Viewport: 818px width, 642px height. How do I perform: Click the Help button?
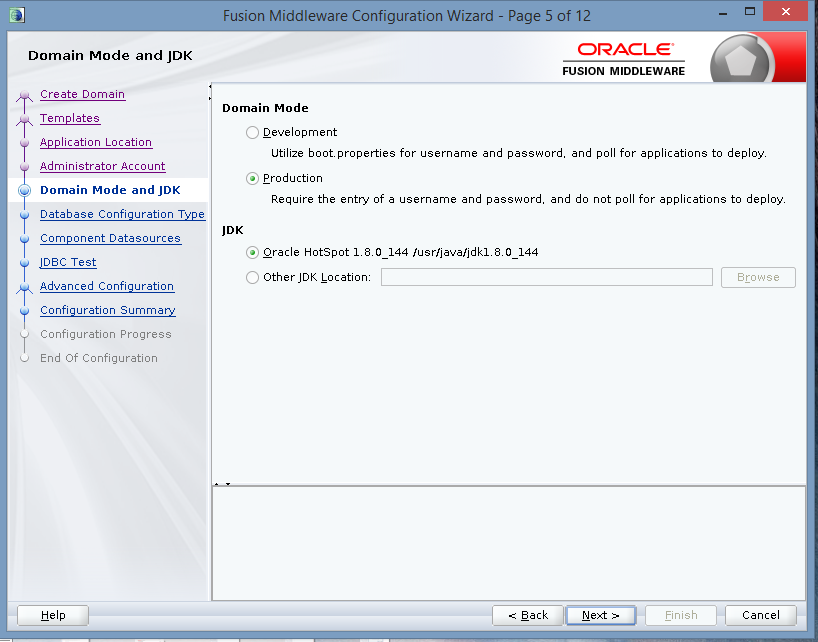53,615
